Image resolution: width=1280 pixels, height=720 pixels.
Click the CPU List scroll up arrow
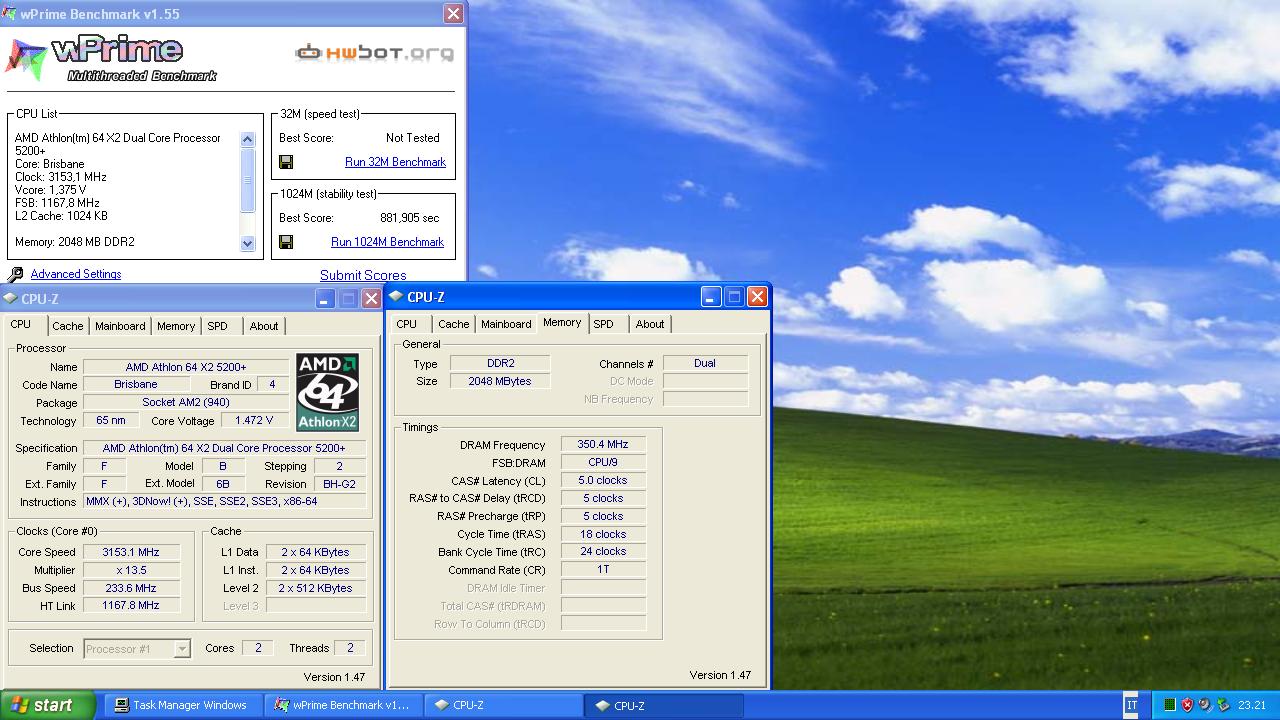(x=248, y=140)
